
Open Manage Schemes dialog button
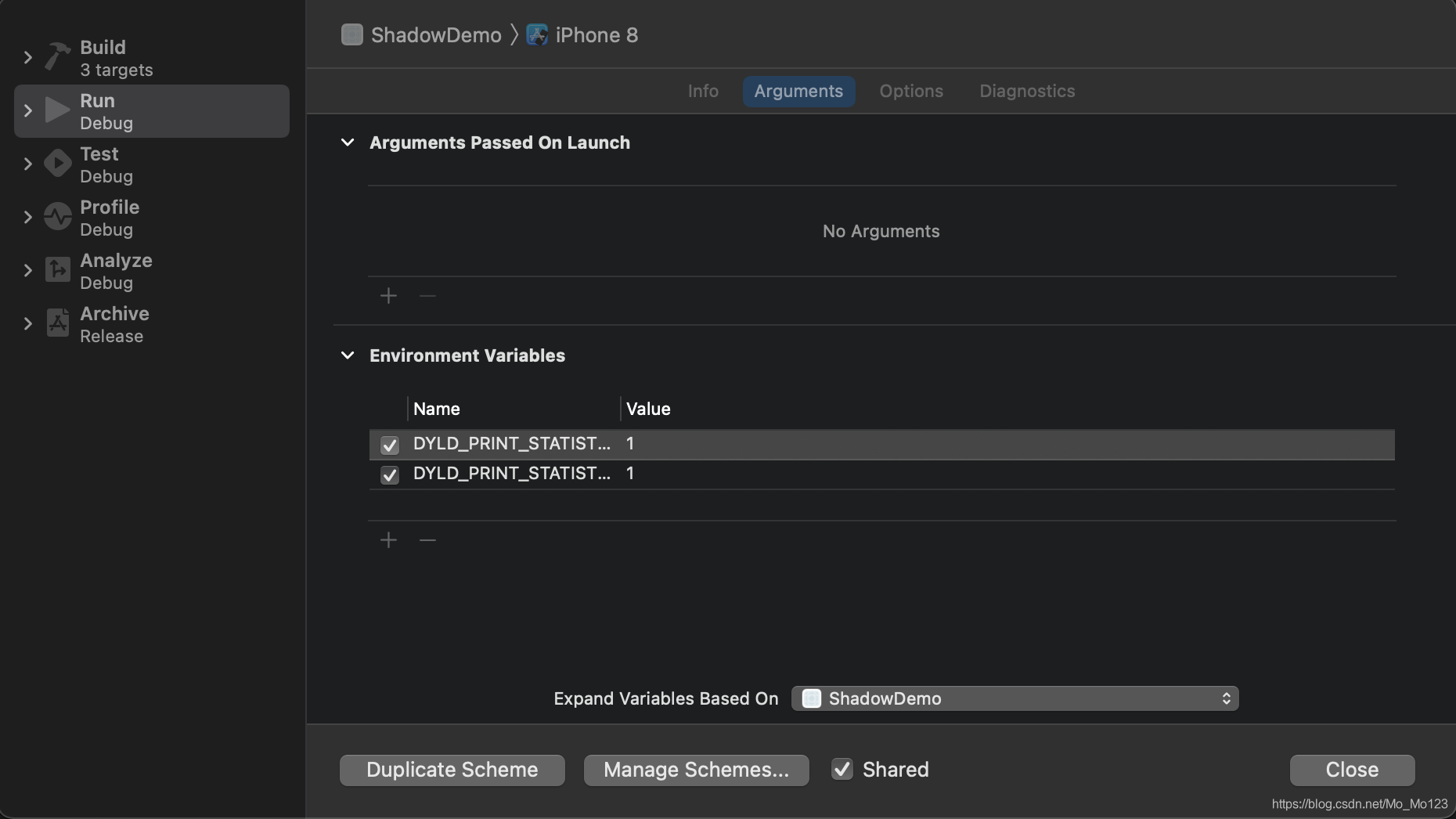697,770
